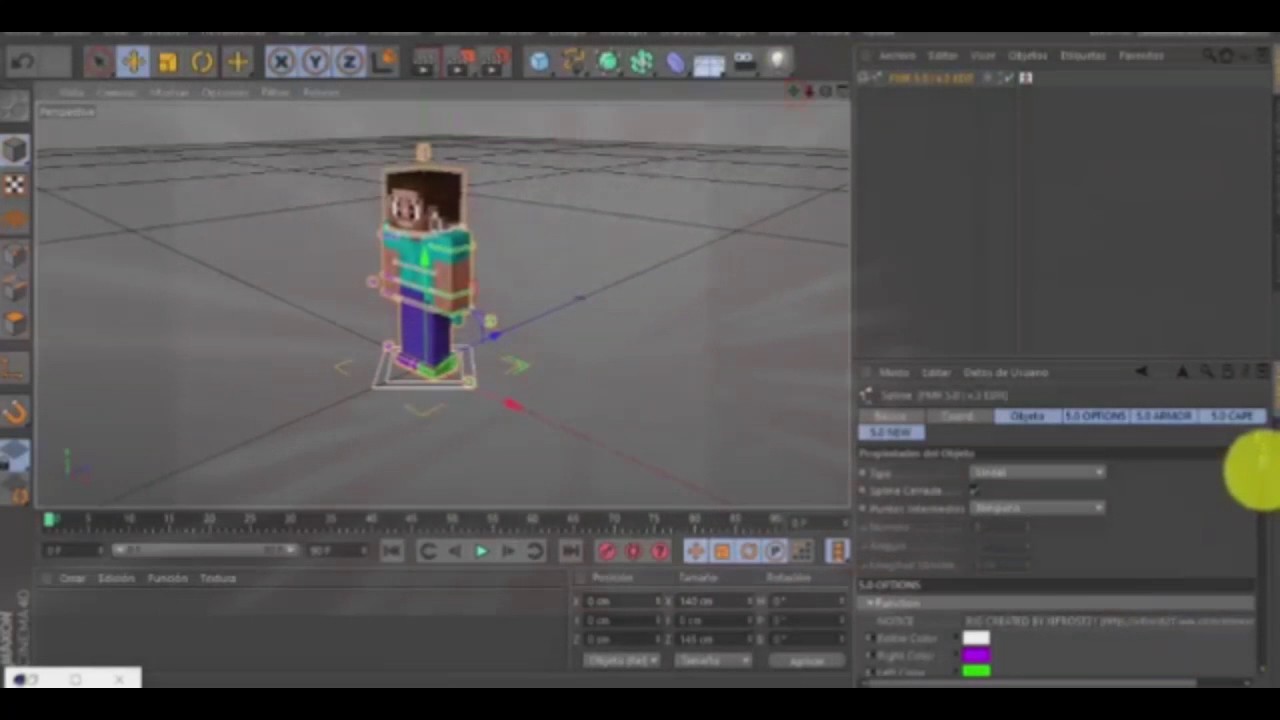Click the Aplicar button
Image resolution: width=1280 pixels, height=720 pixels.
coord(805,661)
